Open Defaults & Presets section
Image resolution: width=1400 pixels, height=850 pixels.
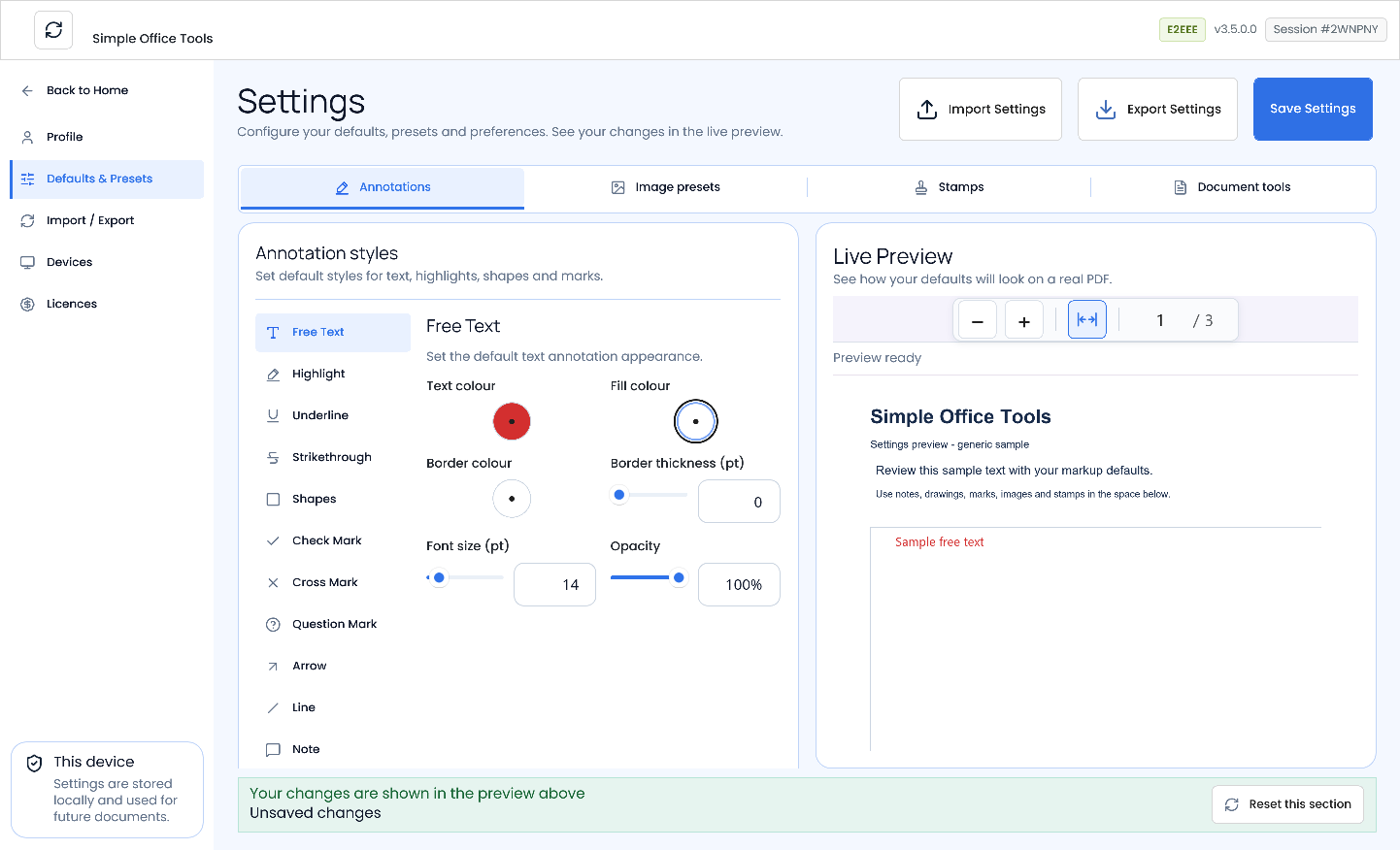[x=107, y=179]
